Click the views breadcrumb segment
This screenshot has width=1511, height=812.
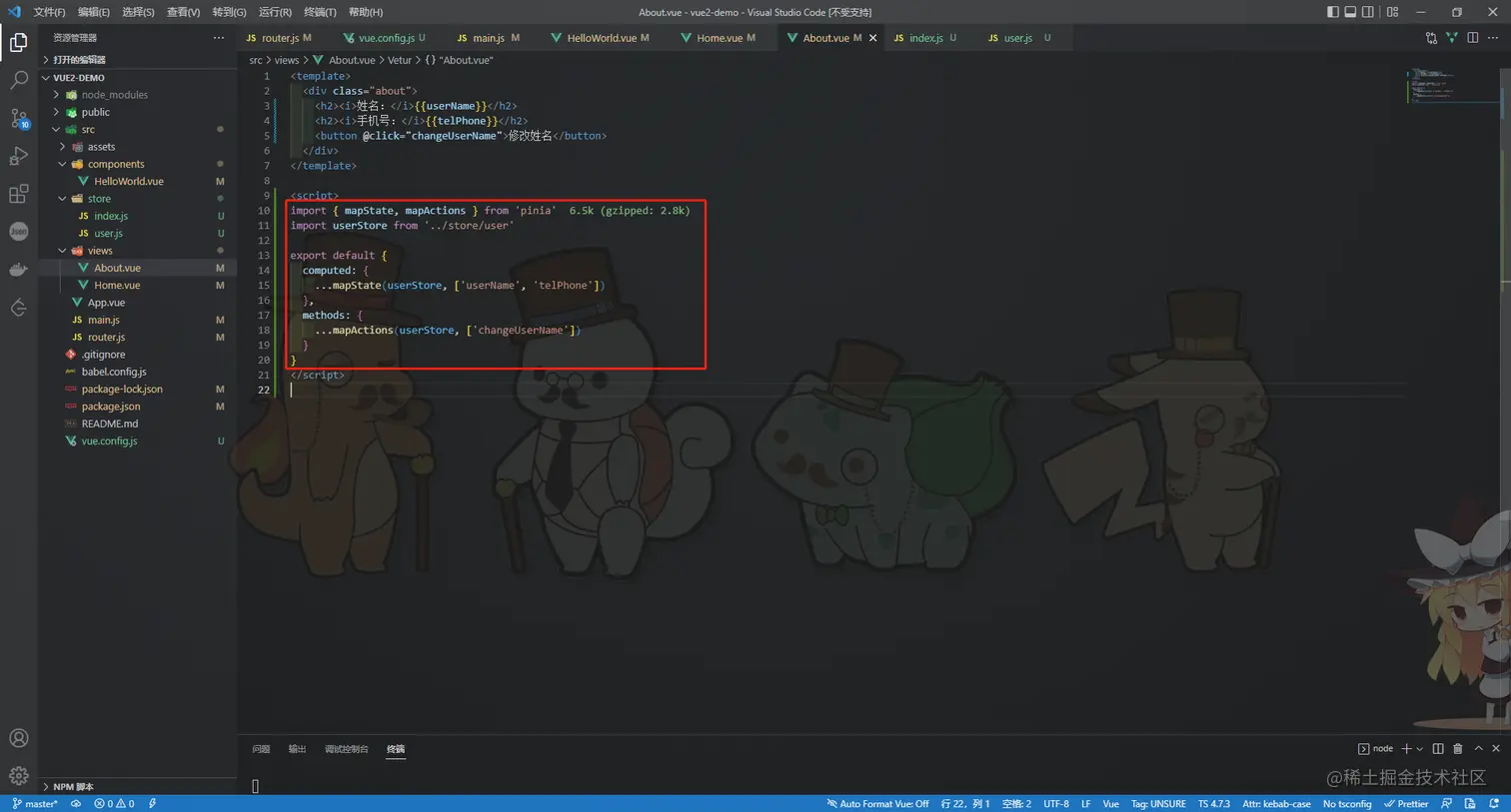[287, 60]
